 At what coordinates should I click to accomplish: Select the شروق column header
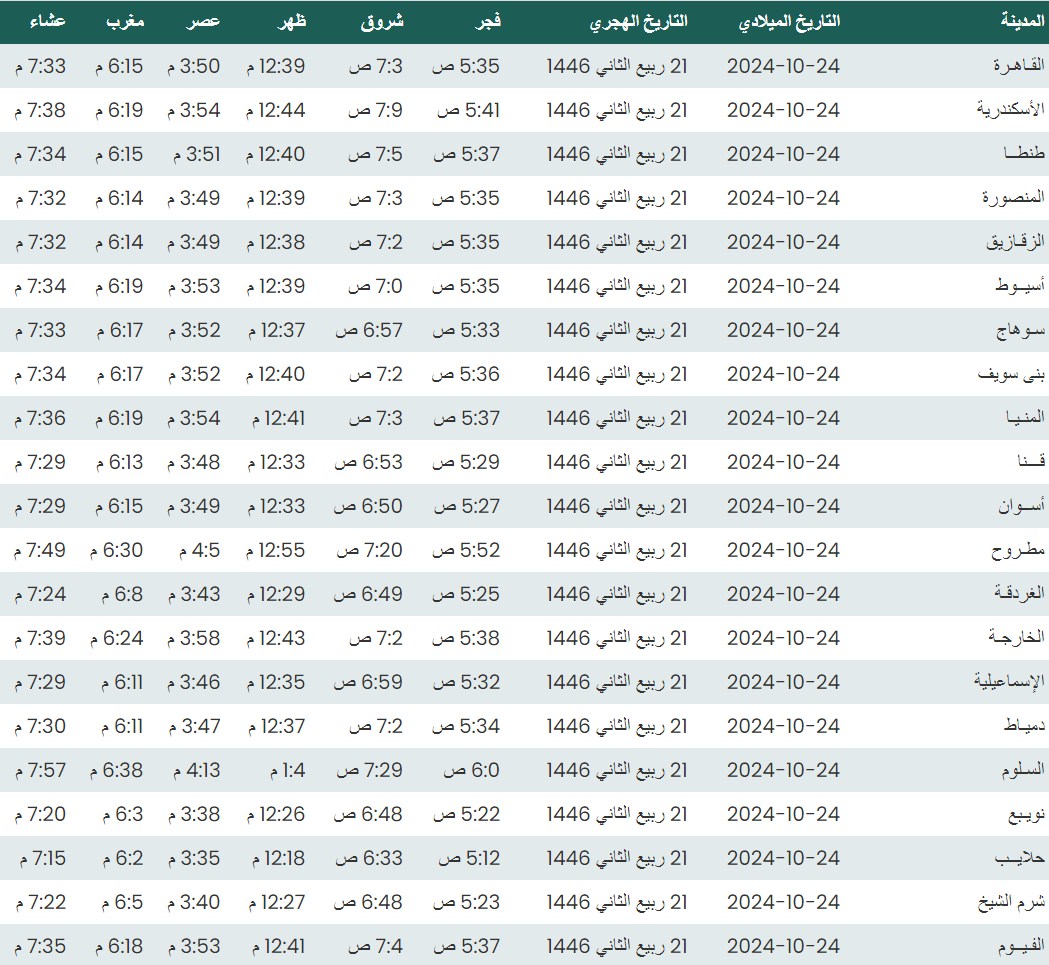(381, 21)
